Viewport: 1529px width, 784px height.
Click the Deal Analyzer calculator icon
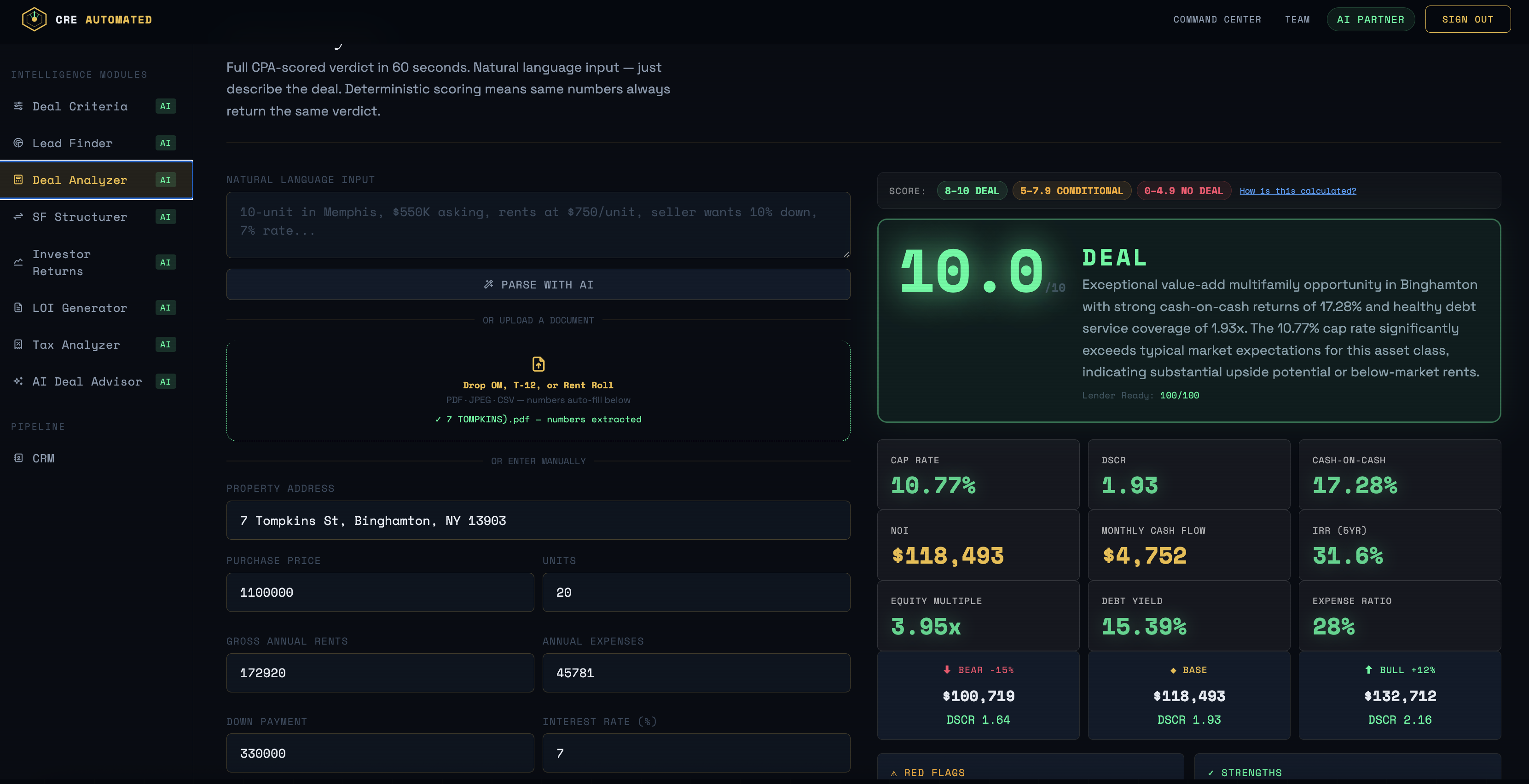pyautogui.click(x=18, y=180)
